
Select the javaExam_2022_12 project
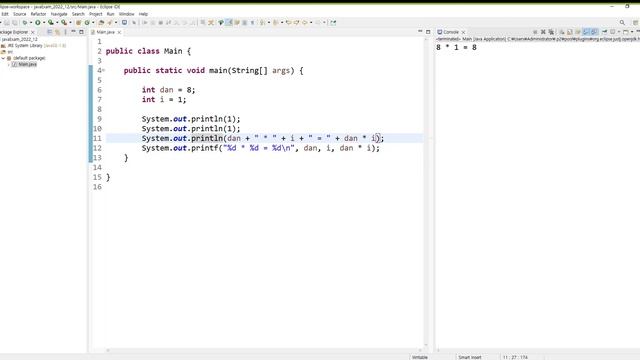[x=19, y=39]
